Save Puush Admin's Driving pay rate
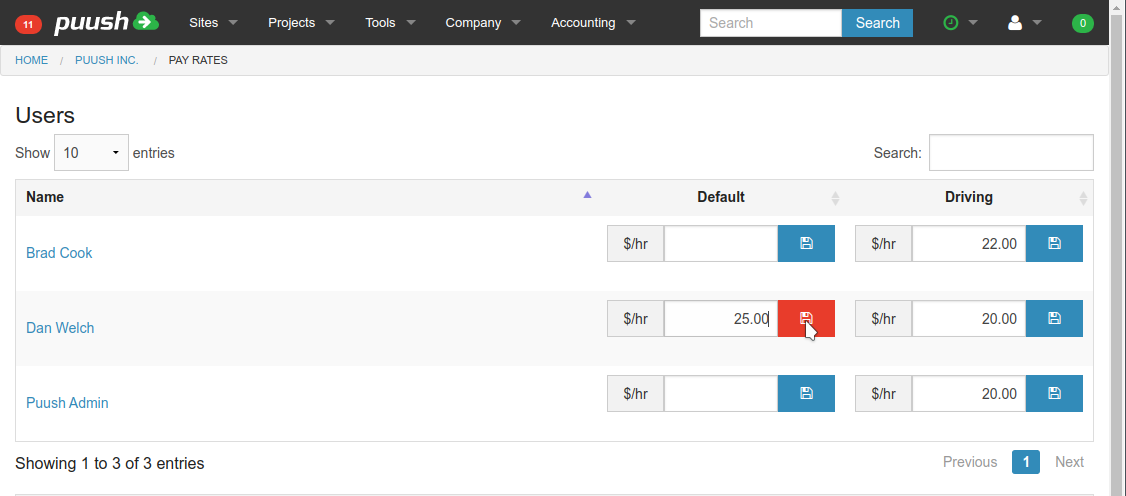This screenshot has width=1126, height=496. (1054, 394)
